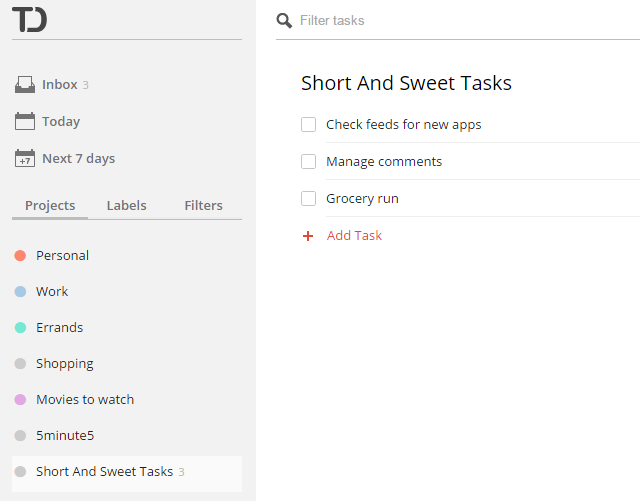Open the Inbox view

pos(59,85)
